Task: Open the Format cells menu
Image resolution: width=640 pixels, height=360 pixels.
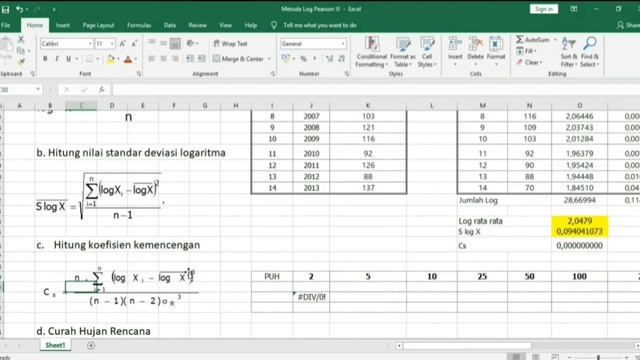Action: pos(496,52)
